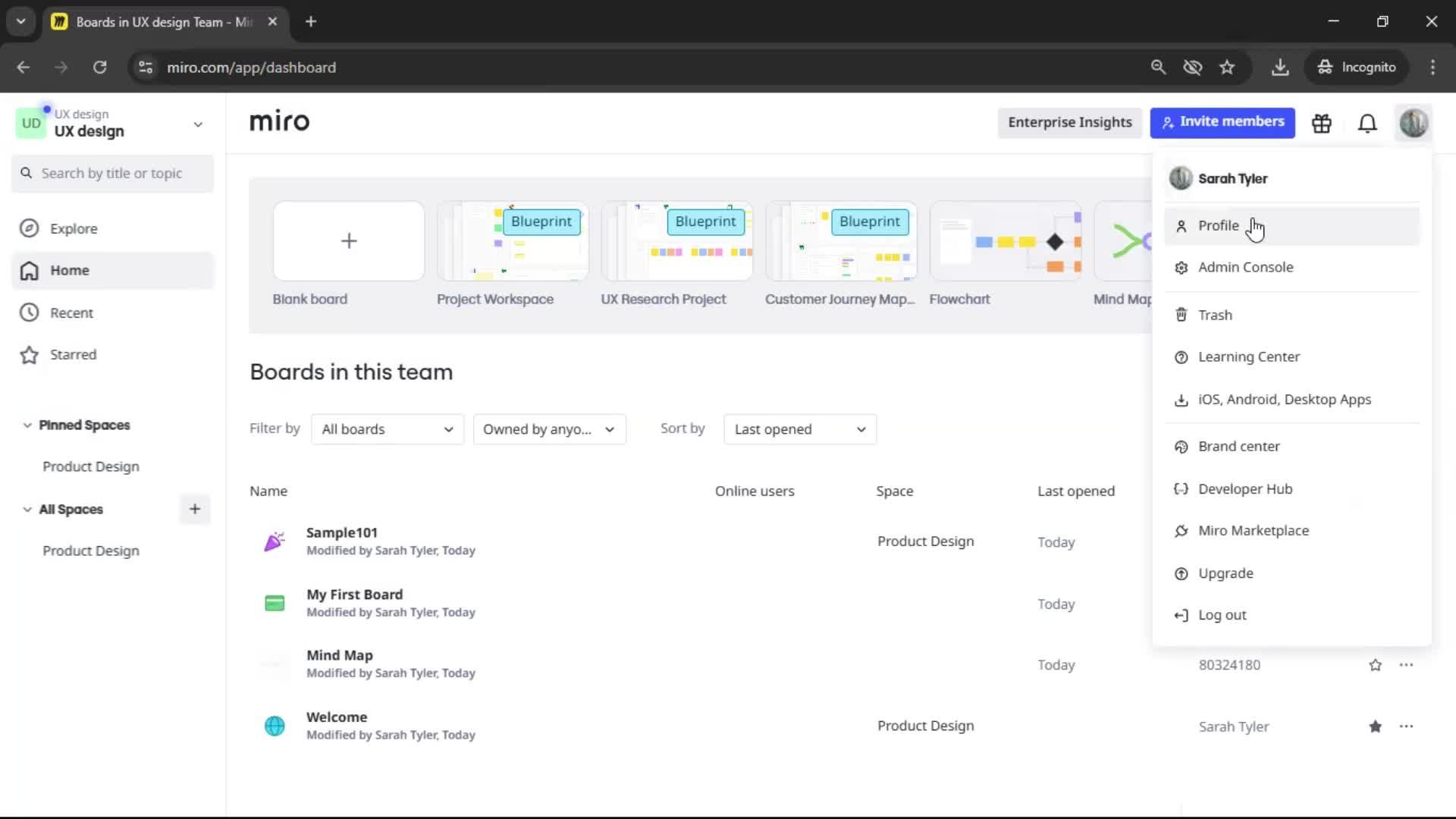Click the Recent clock icon
This screenshot has height=819, width=1456.
(29, 312)
